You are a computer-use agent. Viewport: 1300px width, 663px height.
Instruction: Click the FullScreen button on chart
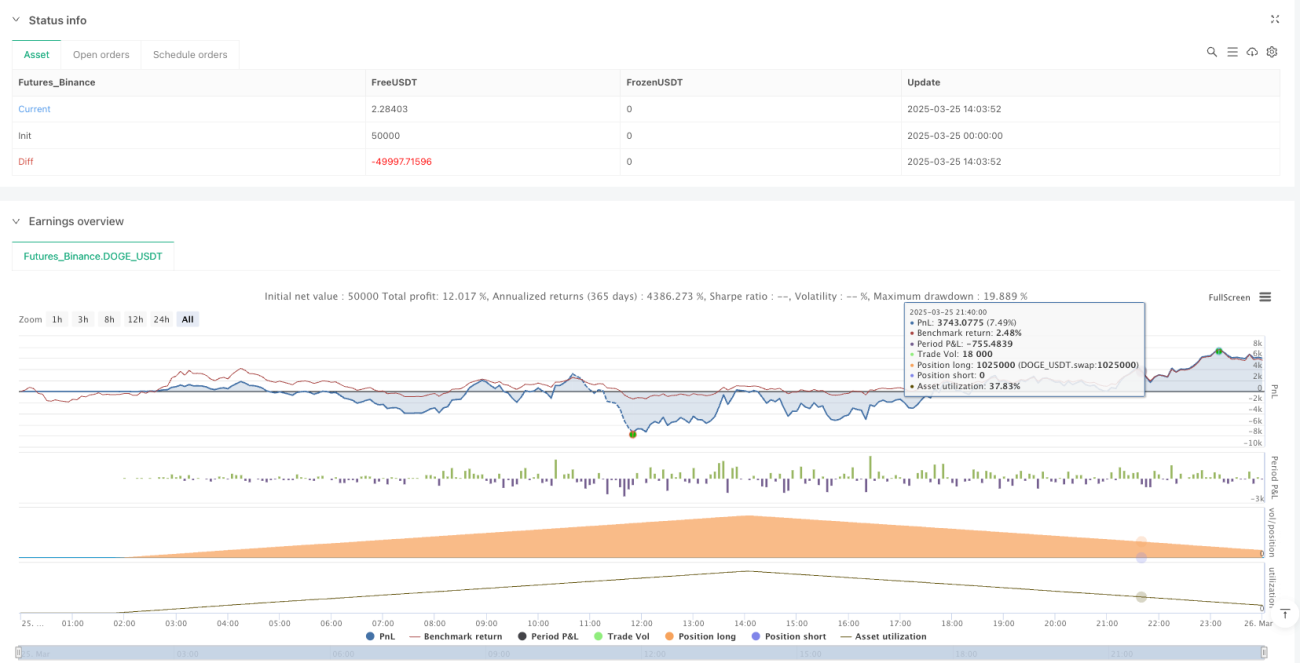click(x=1229, y=297)
